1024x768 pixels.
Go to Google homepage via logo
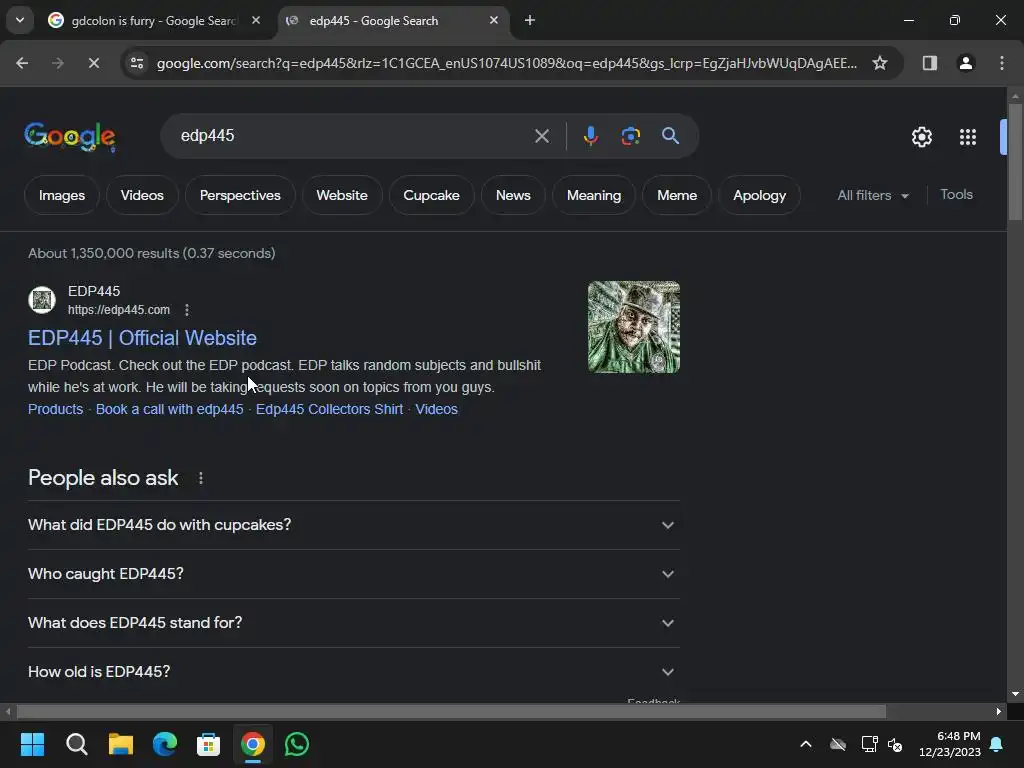(x=70, y=136)
